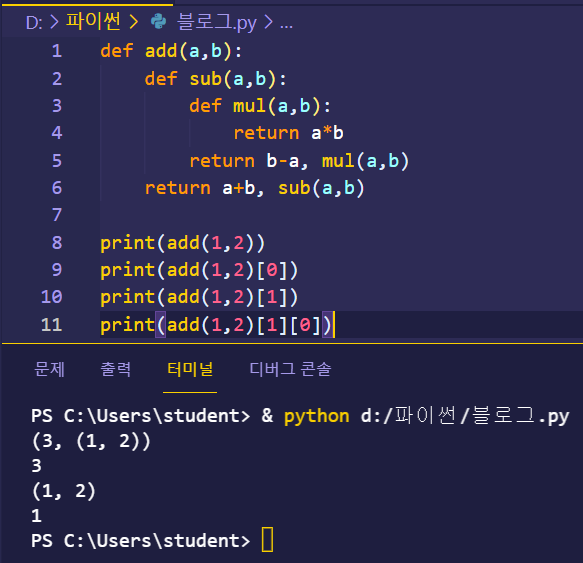The image size is (583, 563).
Task: Switch to the 문제 panel tab
Action: point(49,369)
